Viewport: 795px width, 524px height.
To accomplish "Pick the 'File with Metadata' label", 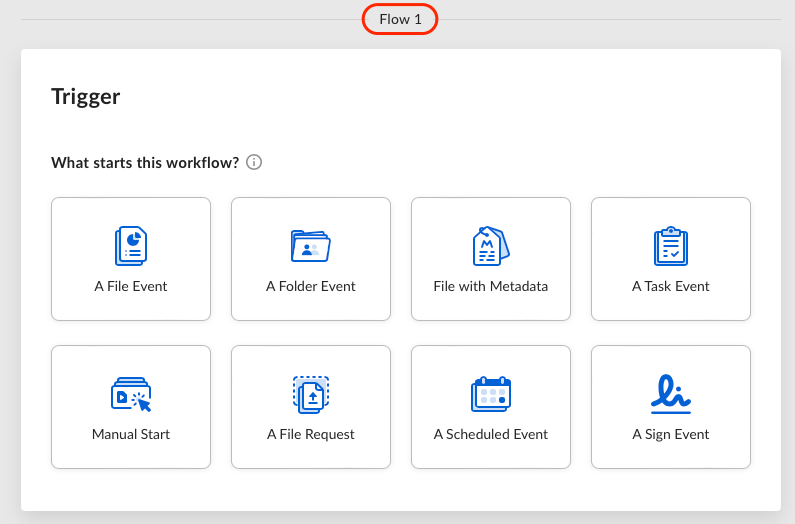I will tap(491, 286).
